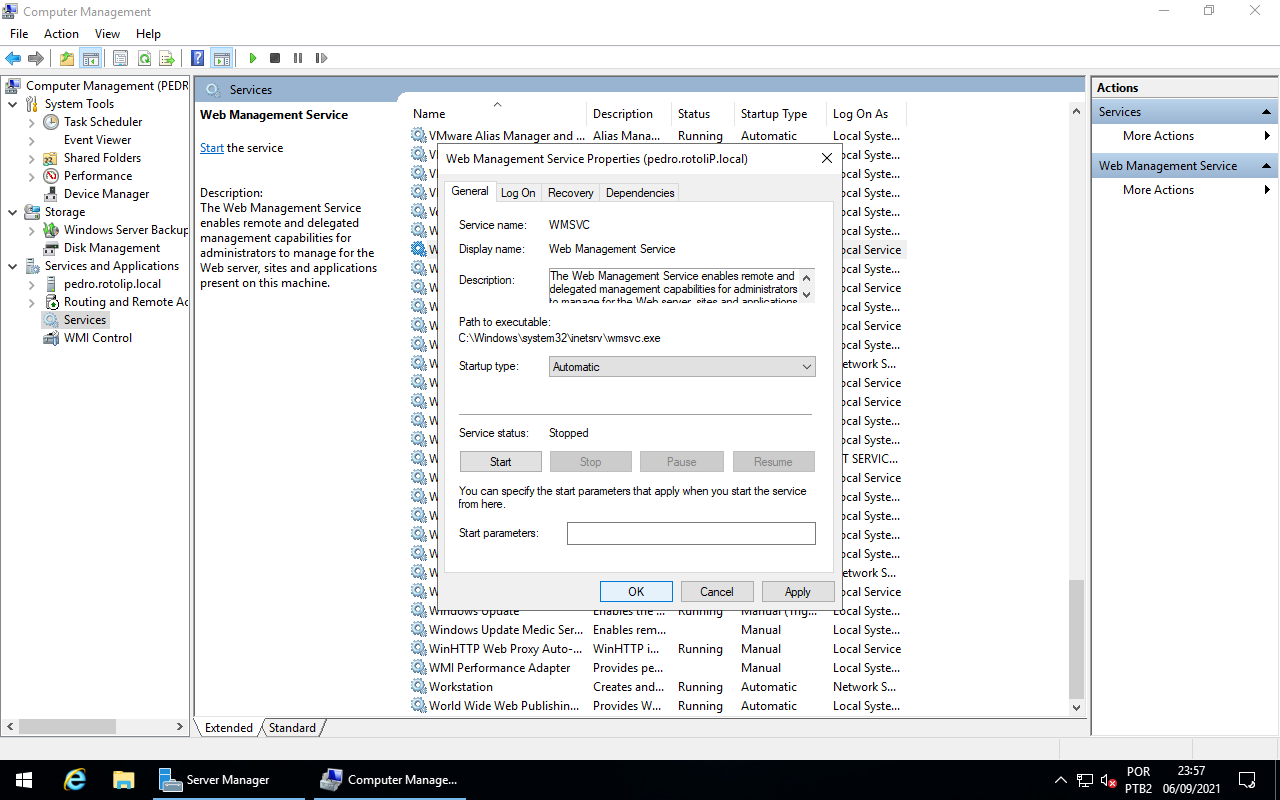Click the Start button in dialog
1280x800 pixels.
pos(500,462)
